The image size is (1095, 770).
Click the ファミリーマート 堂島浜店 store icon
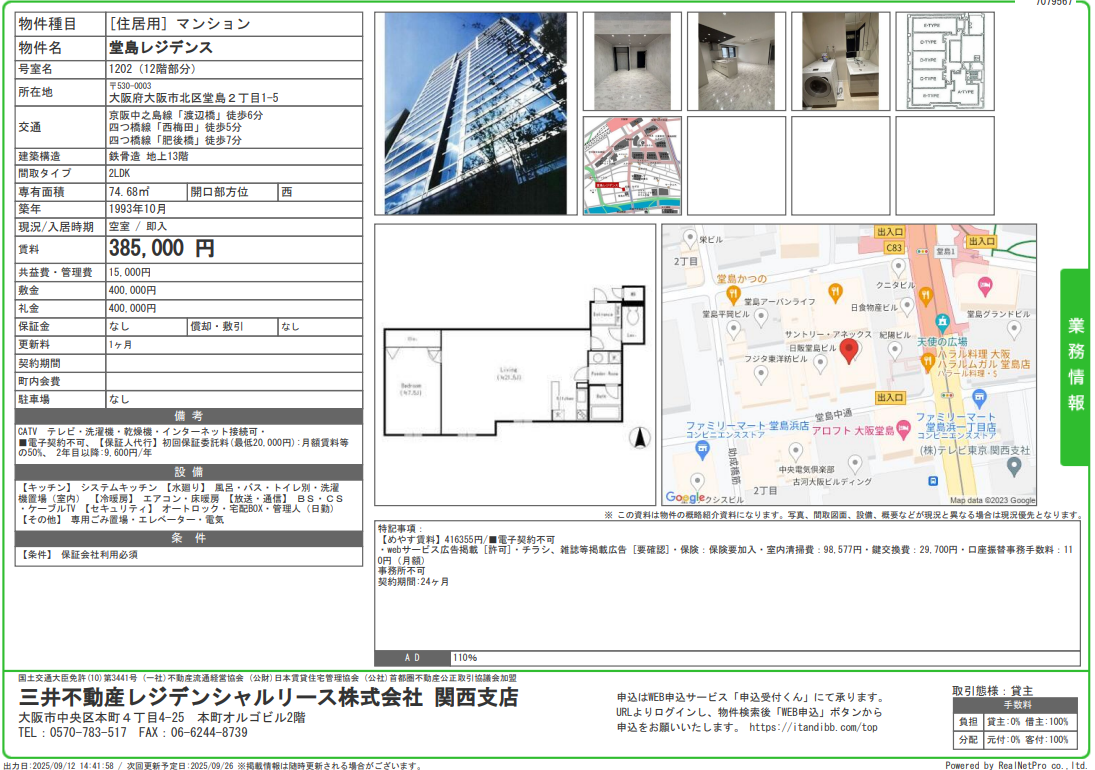pos(702,449)
